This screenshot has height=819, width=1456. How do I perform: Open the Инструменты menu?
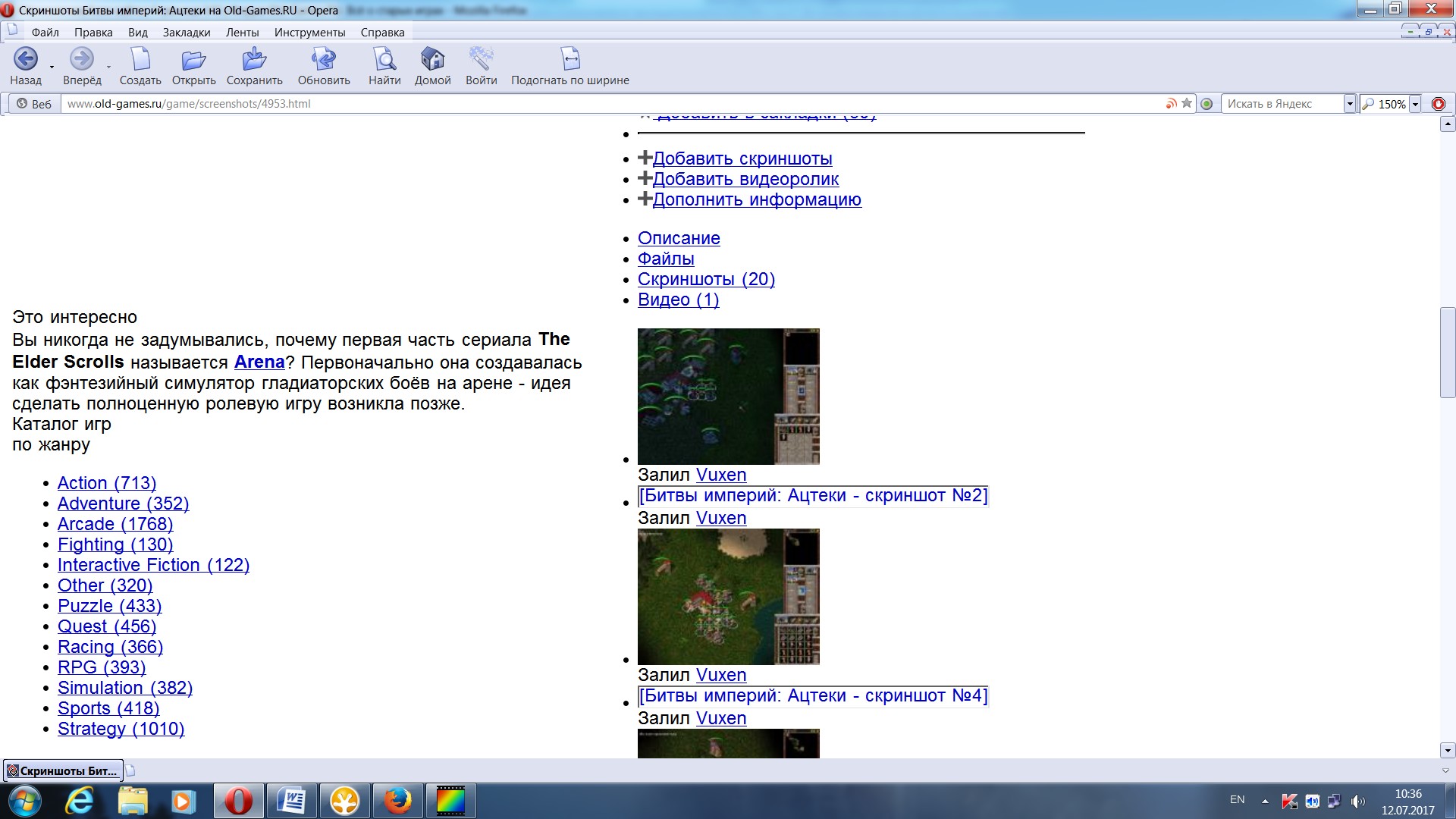309,33
